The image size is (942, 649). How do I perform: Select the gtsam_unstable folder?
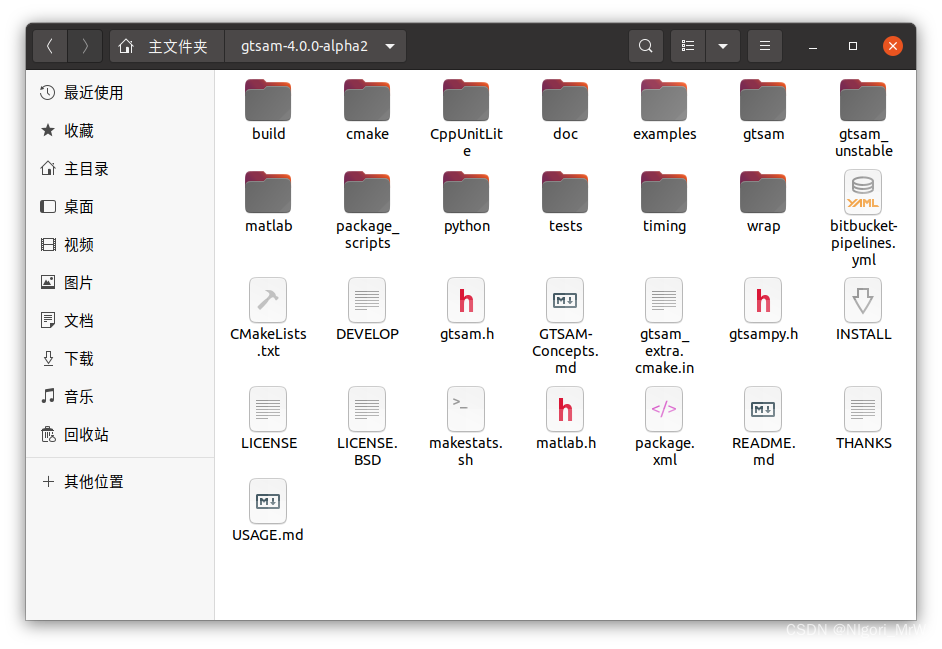click(863, 118)
